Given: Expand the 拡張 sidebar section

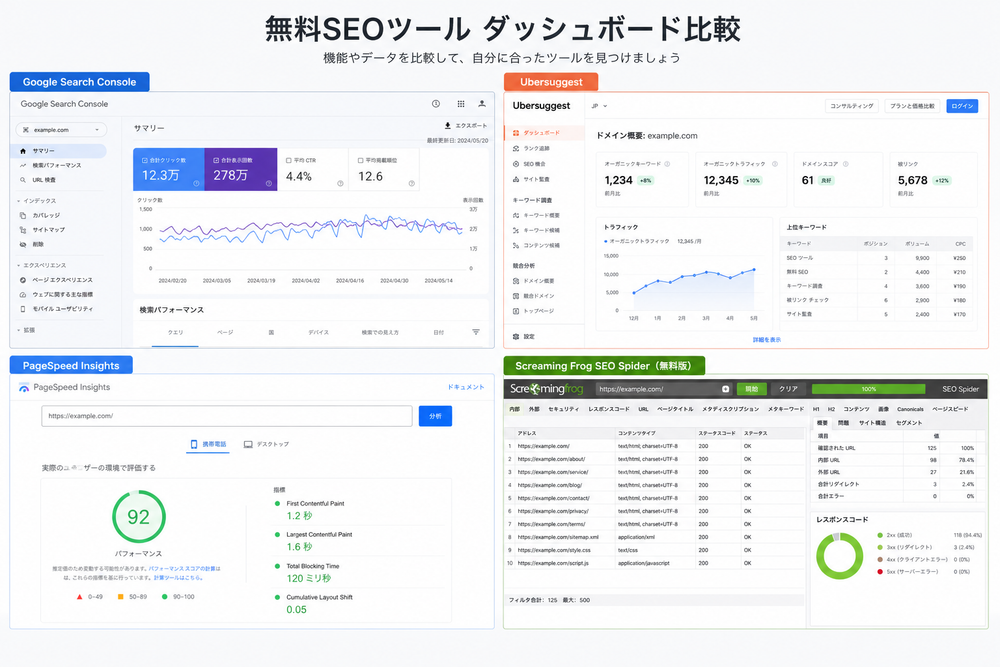Looking at the screenshot, I should [x=27, y=330].
